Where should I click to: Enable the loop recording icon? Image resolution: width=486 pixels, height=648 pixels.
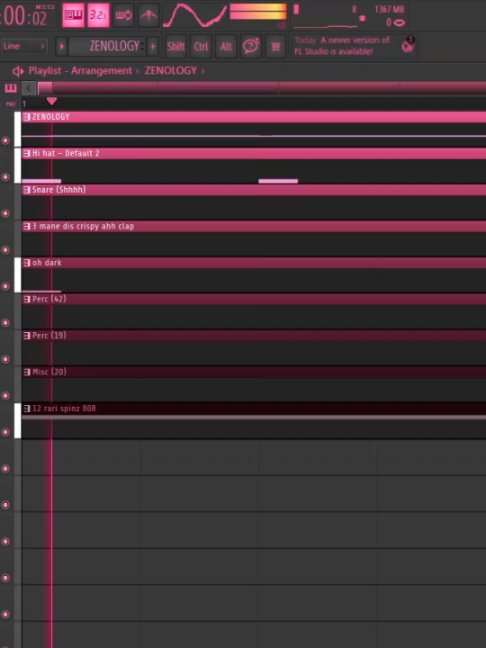tap(123, 16)
